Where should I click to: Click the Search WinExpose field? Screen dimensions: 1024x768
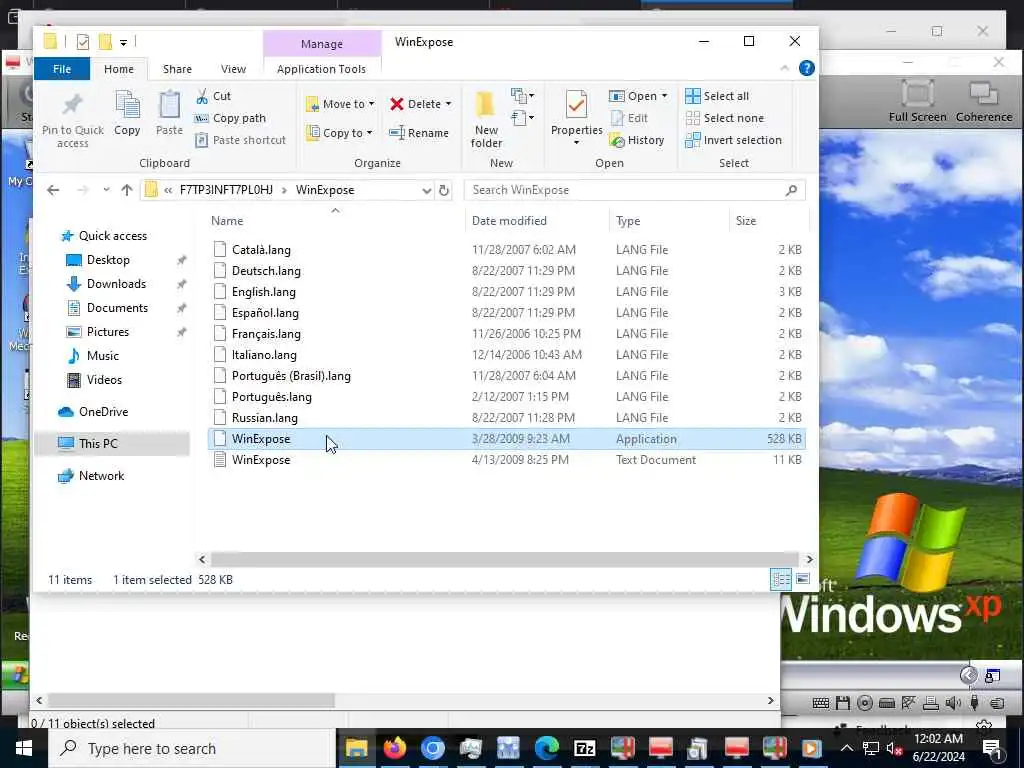click(x=634, y=190)
